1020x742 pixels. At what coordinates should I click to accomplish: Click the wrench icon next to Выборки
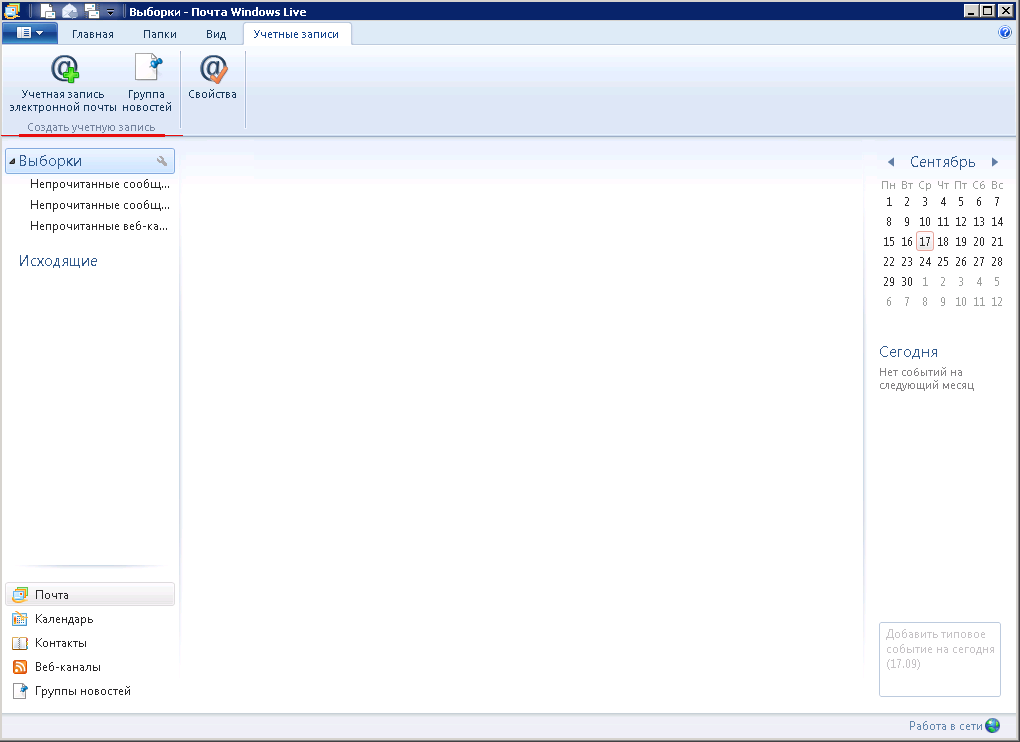162,161
